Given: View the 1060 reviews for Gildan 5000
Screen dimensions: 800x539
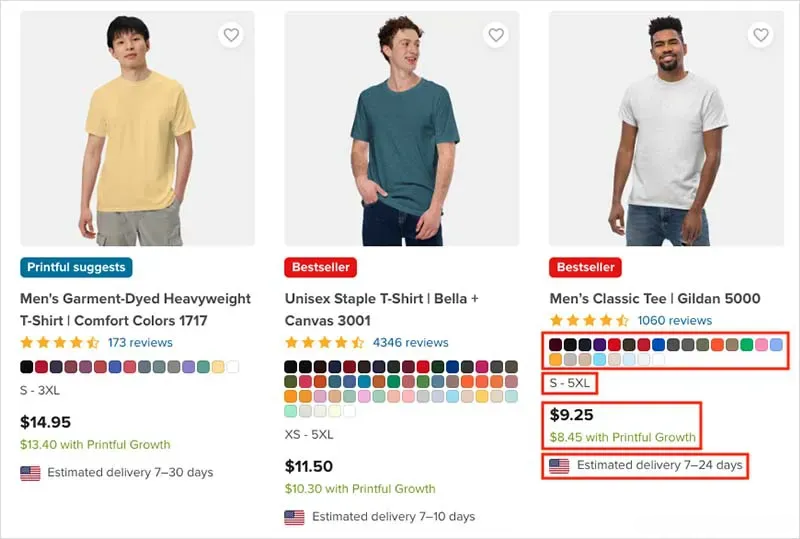Looking at the screenshot, I should pos(674,321).
